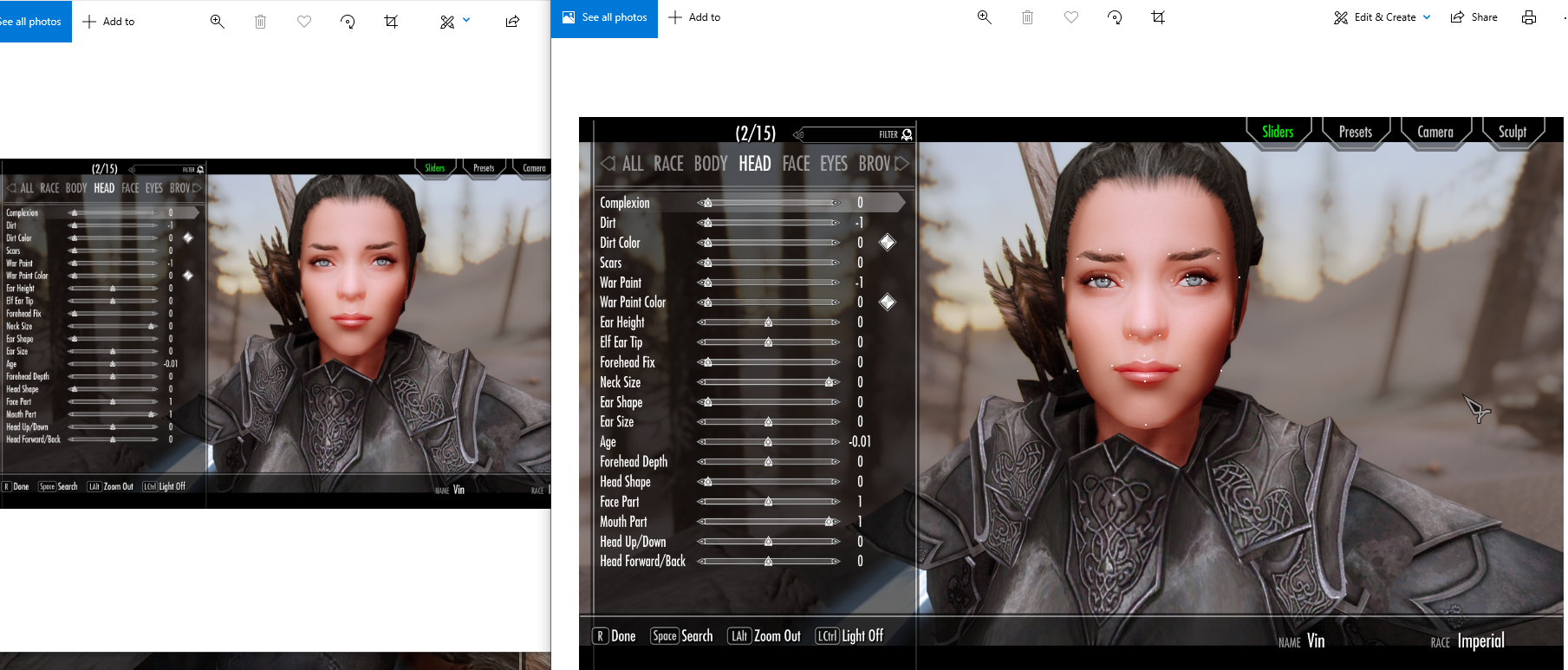This screenshot has height=670, width=1568.
Task: Select the Camera tab in the right photo
Action: (1435, 132)
